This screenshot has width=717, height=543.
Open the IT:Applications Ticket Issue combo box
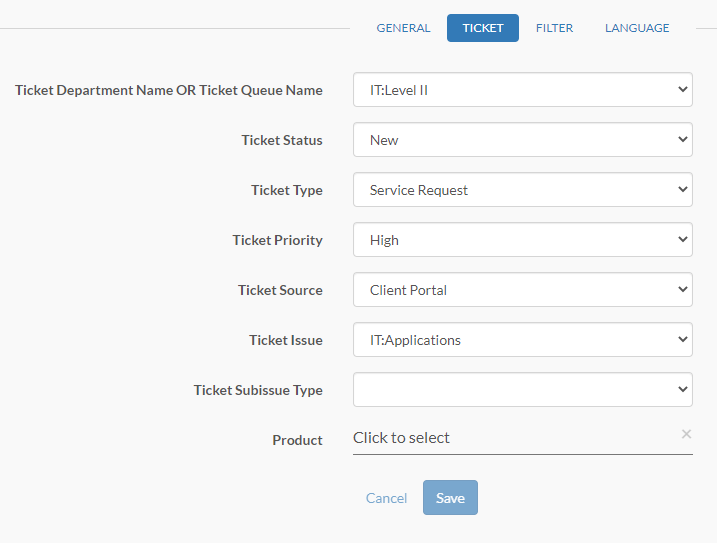coord(523,340)
